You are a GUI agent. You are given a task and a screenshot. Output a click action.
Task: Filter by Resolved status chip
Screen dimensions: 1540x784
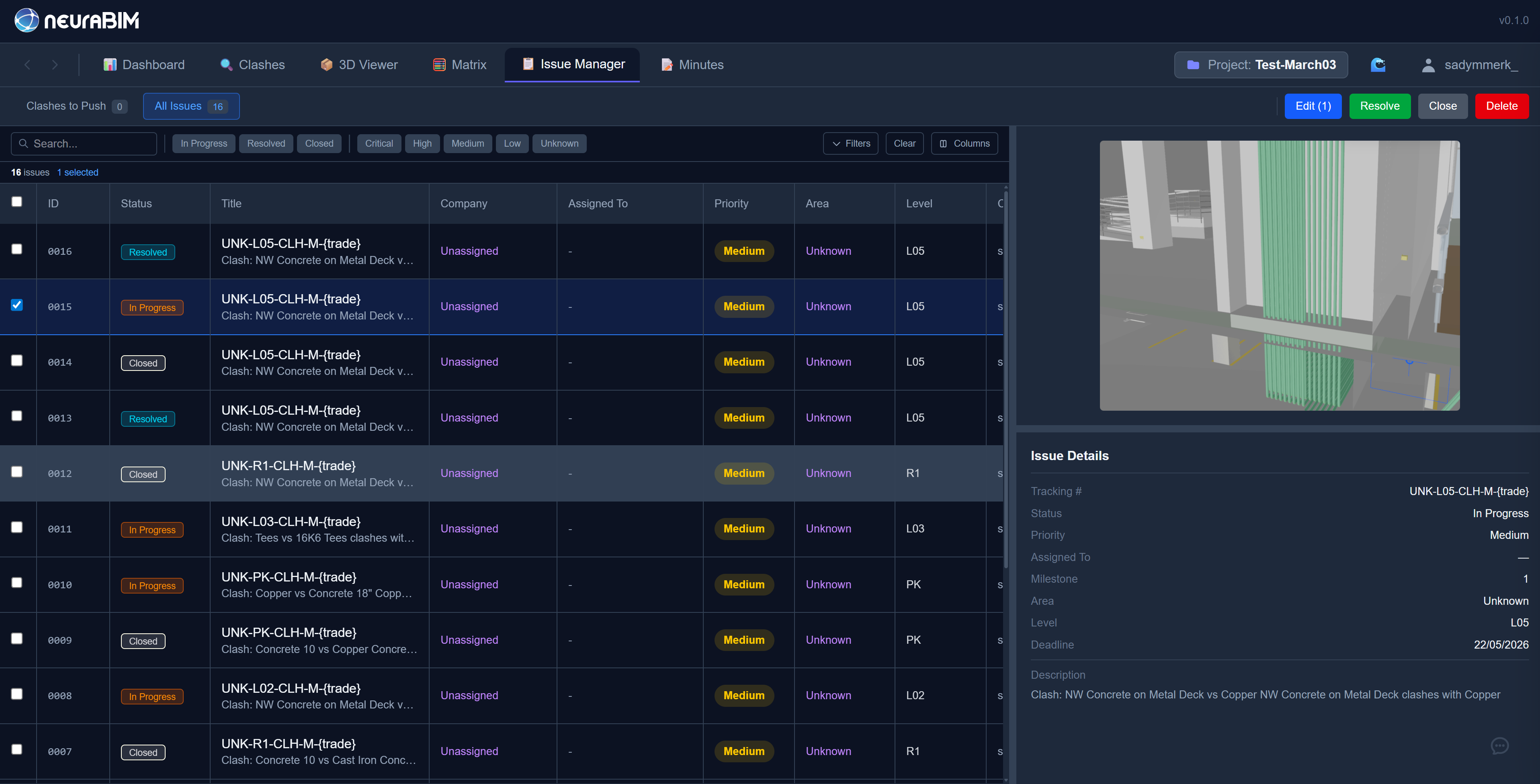[x=266, y=143]
